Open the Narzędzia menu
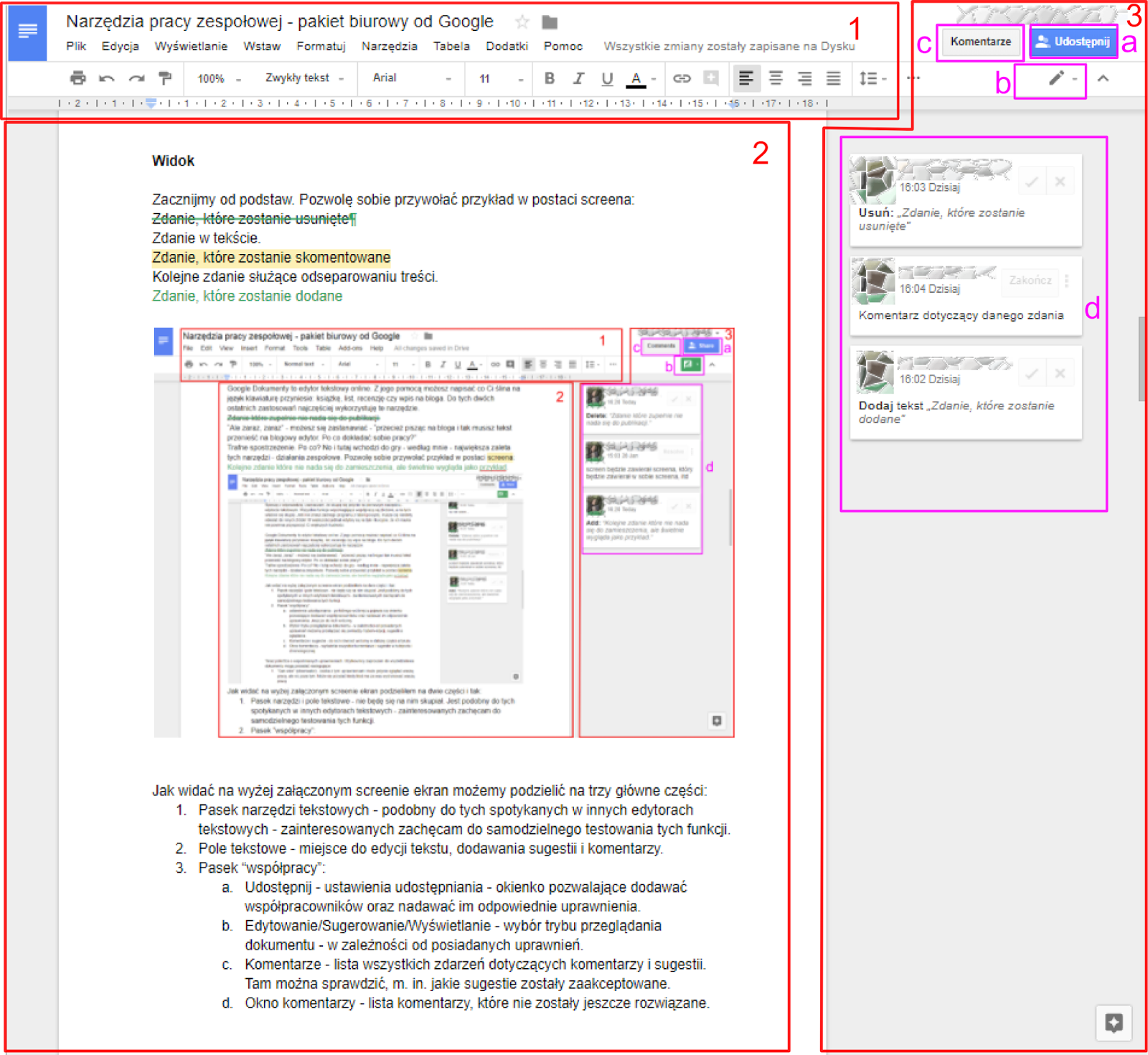This screenshot has width=1148, height=1055. tap(389, 46)
